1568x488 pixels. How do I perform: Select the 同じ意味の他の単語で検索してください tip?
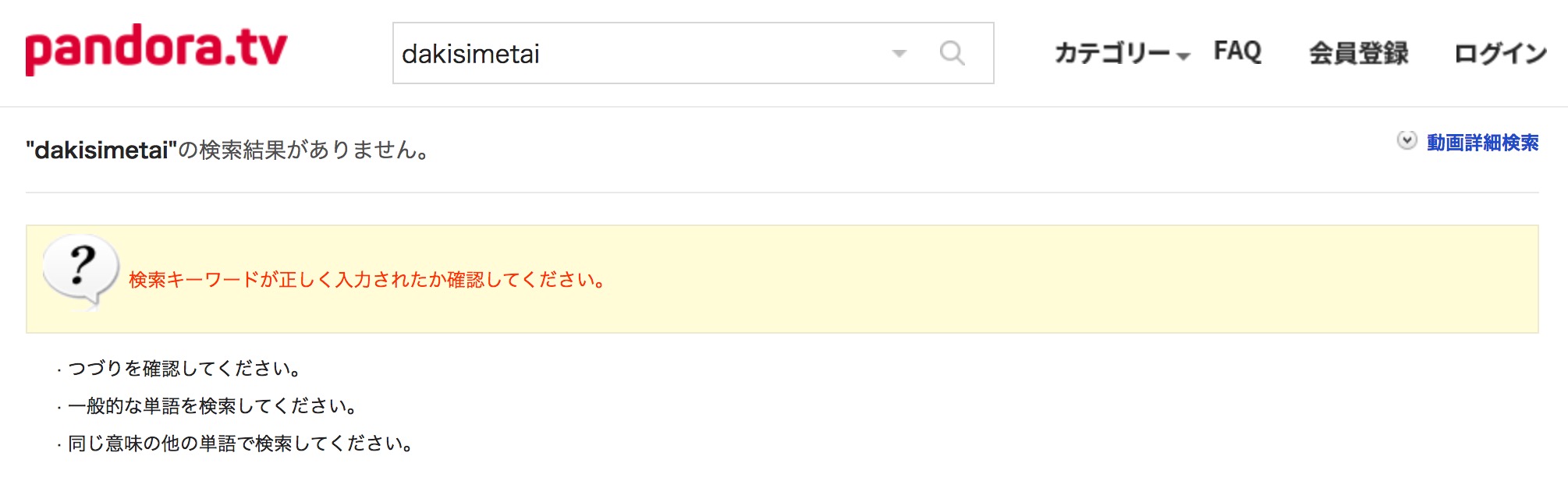240,443
